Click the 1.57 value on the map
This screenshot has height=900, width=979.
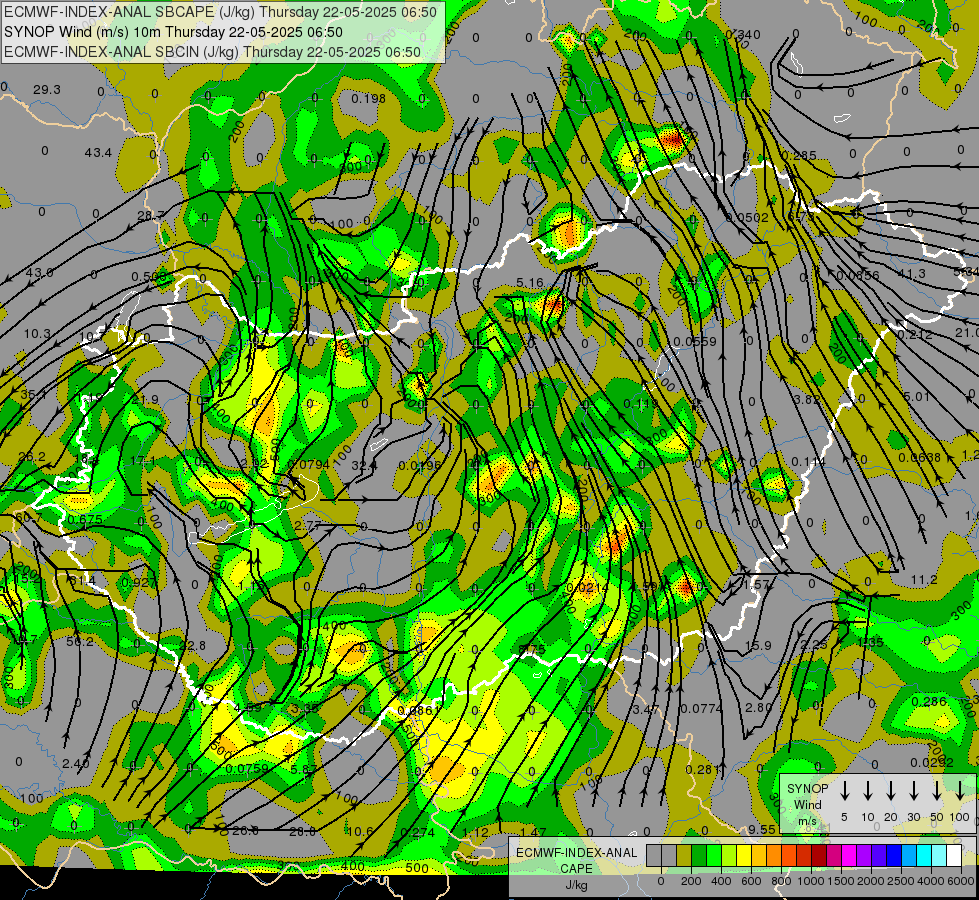pyautogui.click(x=757, y=584)
